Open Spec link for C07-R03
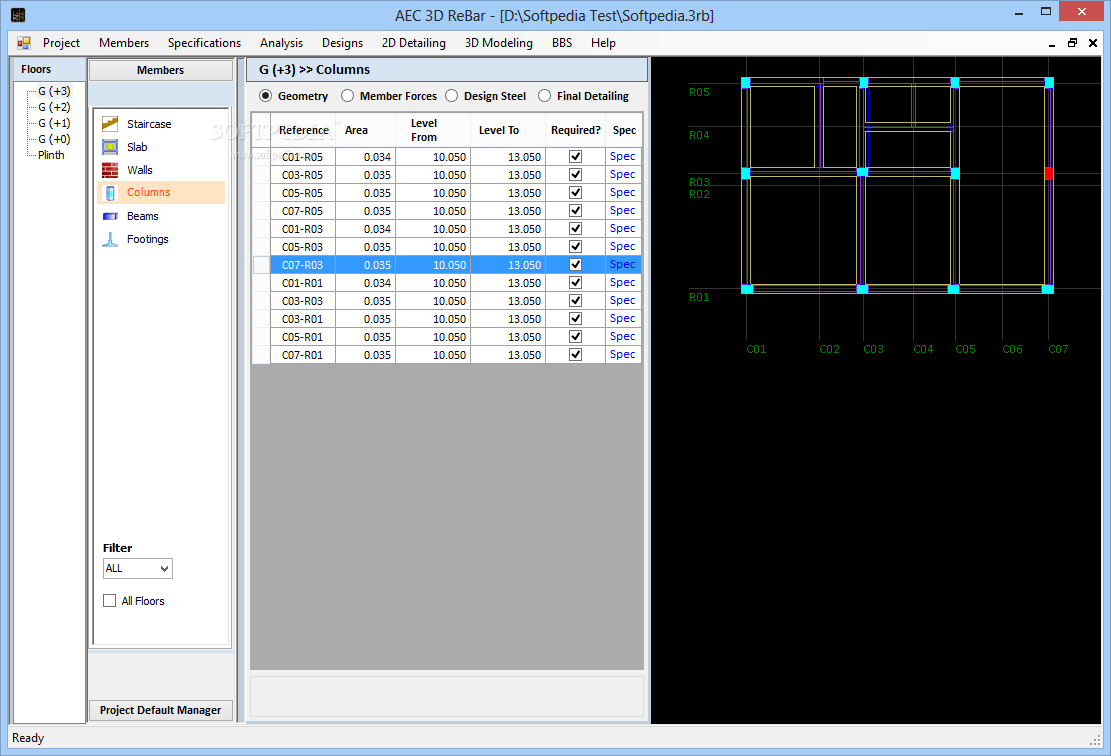This screenshot has width=1111, height=756. click(x=622, y=264)
